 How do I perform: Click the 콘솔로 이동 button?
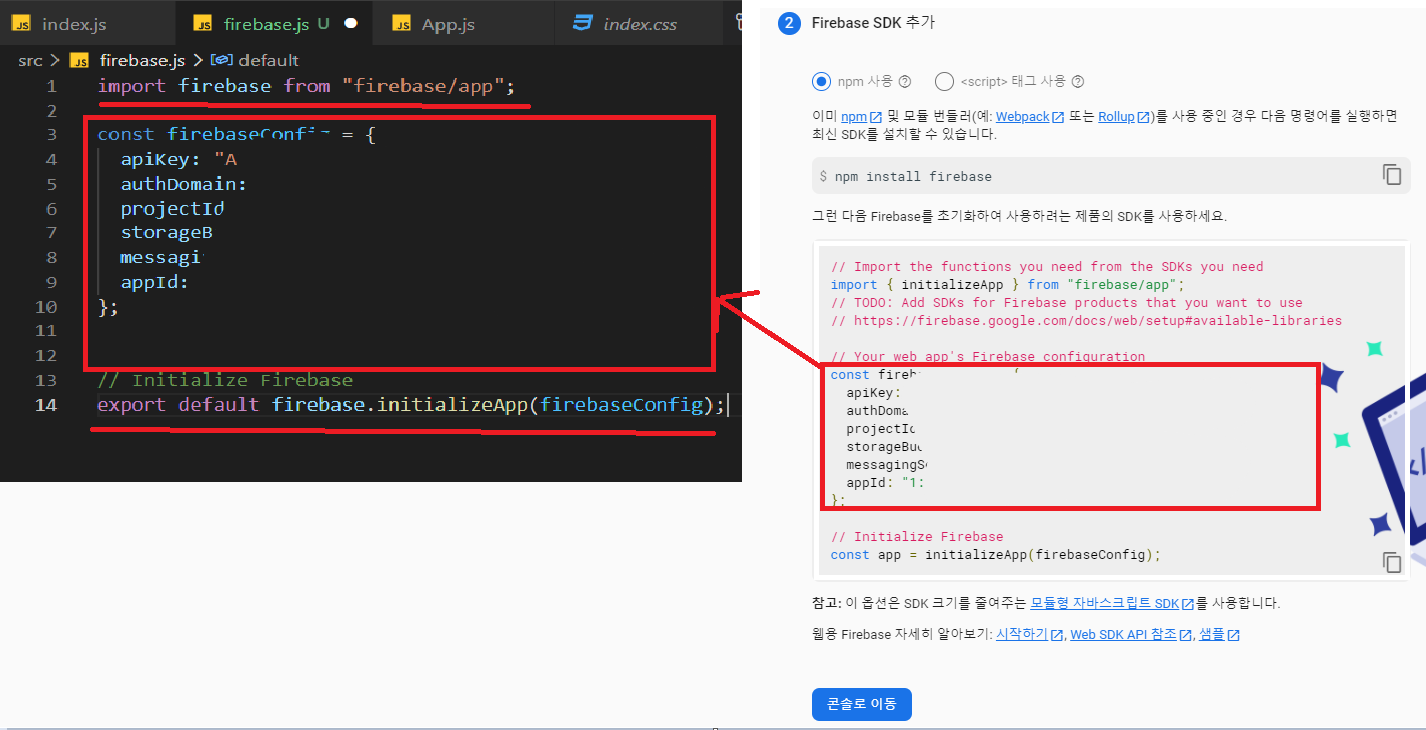click(861, 704)
